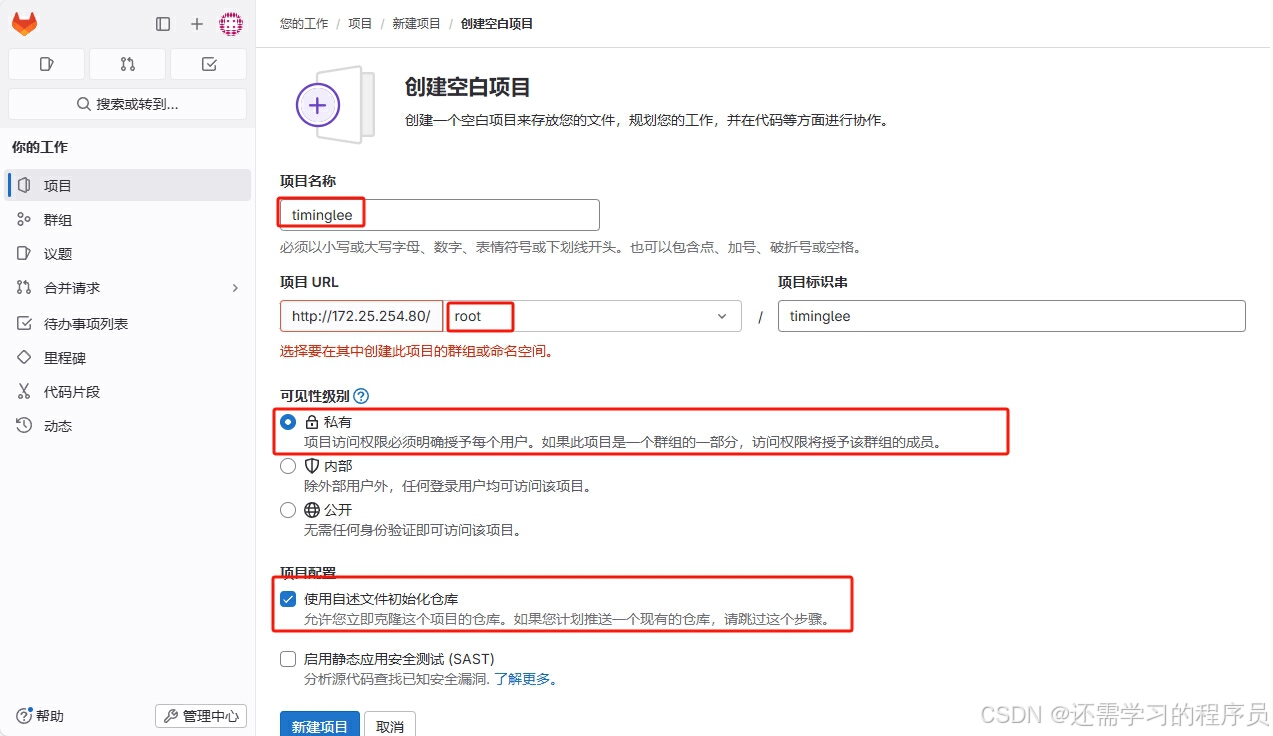Screen dimensions: 1273x736
Task: Open 议题 in the sidebar
Action: (129, 254)
